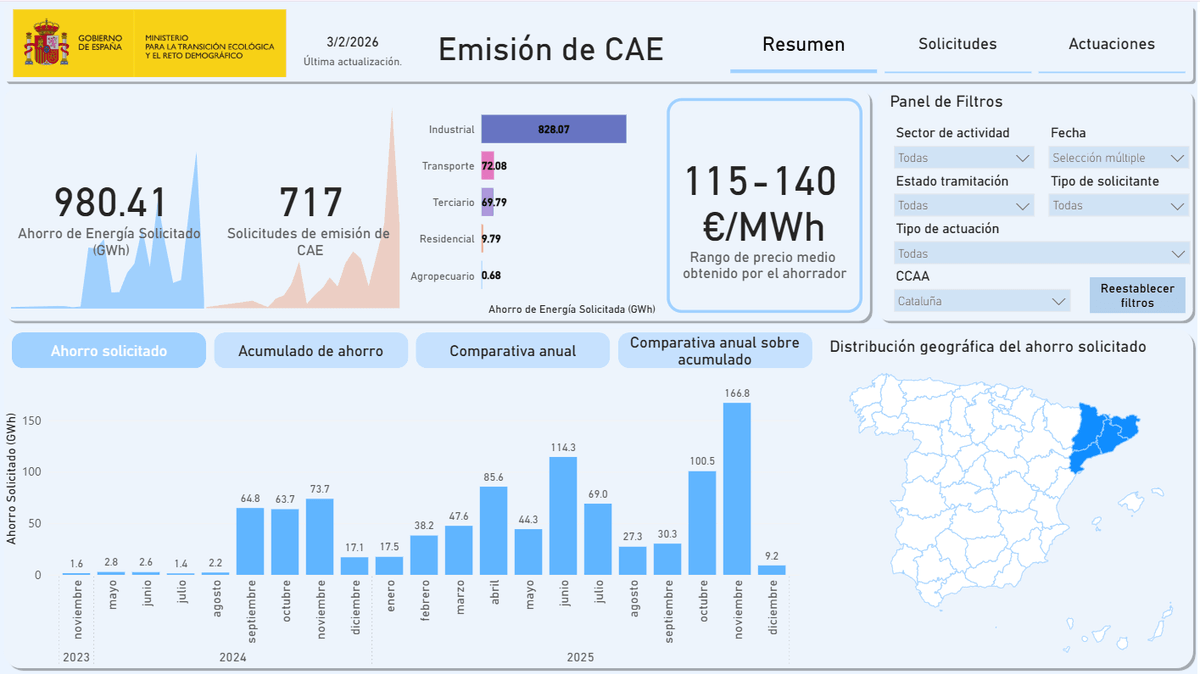Select the diciembre 2025 bar 9.2
Screen dimensions: 1200x674
tap(772, 570)
